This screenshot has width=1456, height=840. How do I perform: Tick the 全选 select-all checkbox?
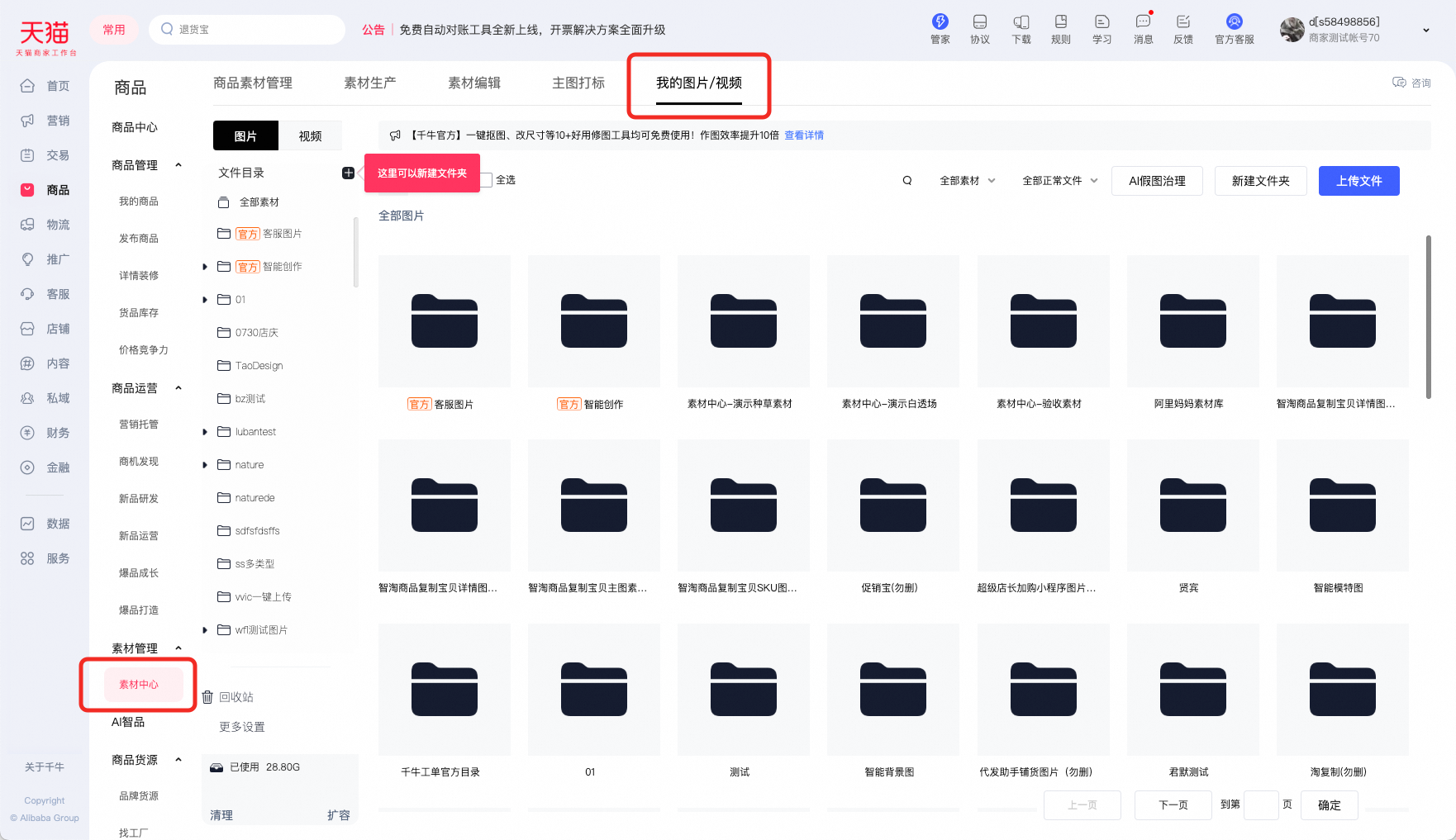click(x=487, y=179)
